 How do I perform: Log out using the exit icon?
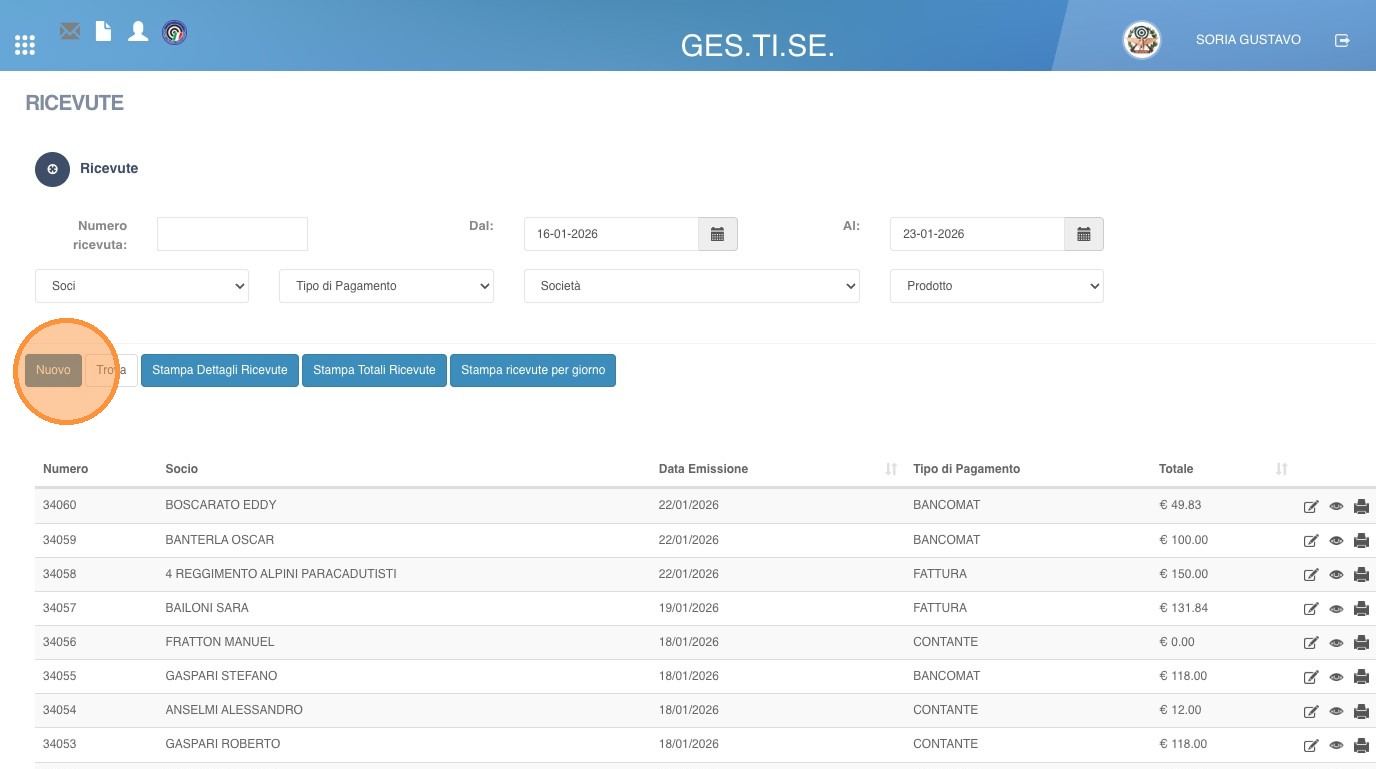point(1342,40)
